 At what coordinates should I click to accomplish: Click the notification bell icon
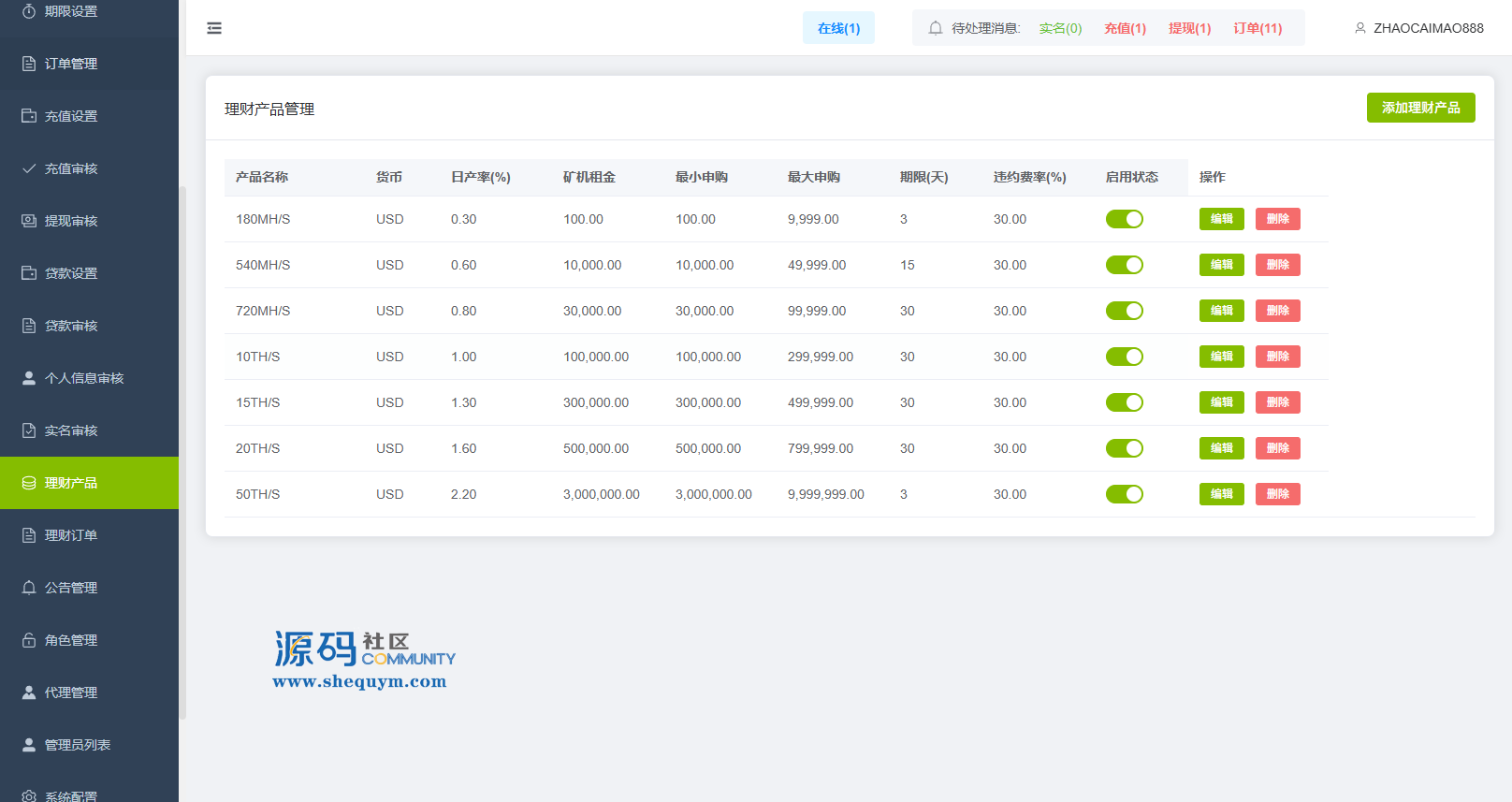pos(935,28)
